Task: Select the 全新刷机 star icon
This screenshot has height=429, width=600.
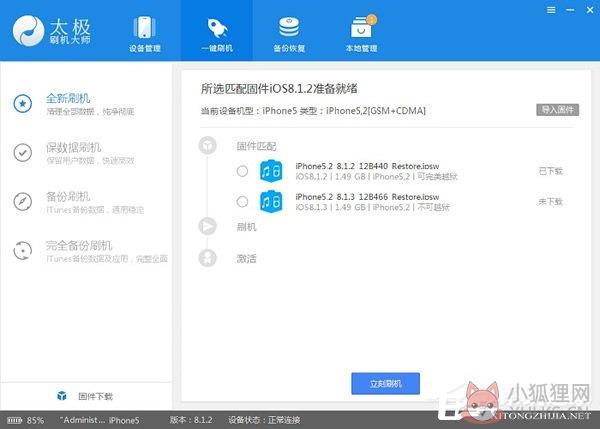Action: (23, 103)
